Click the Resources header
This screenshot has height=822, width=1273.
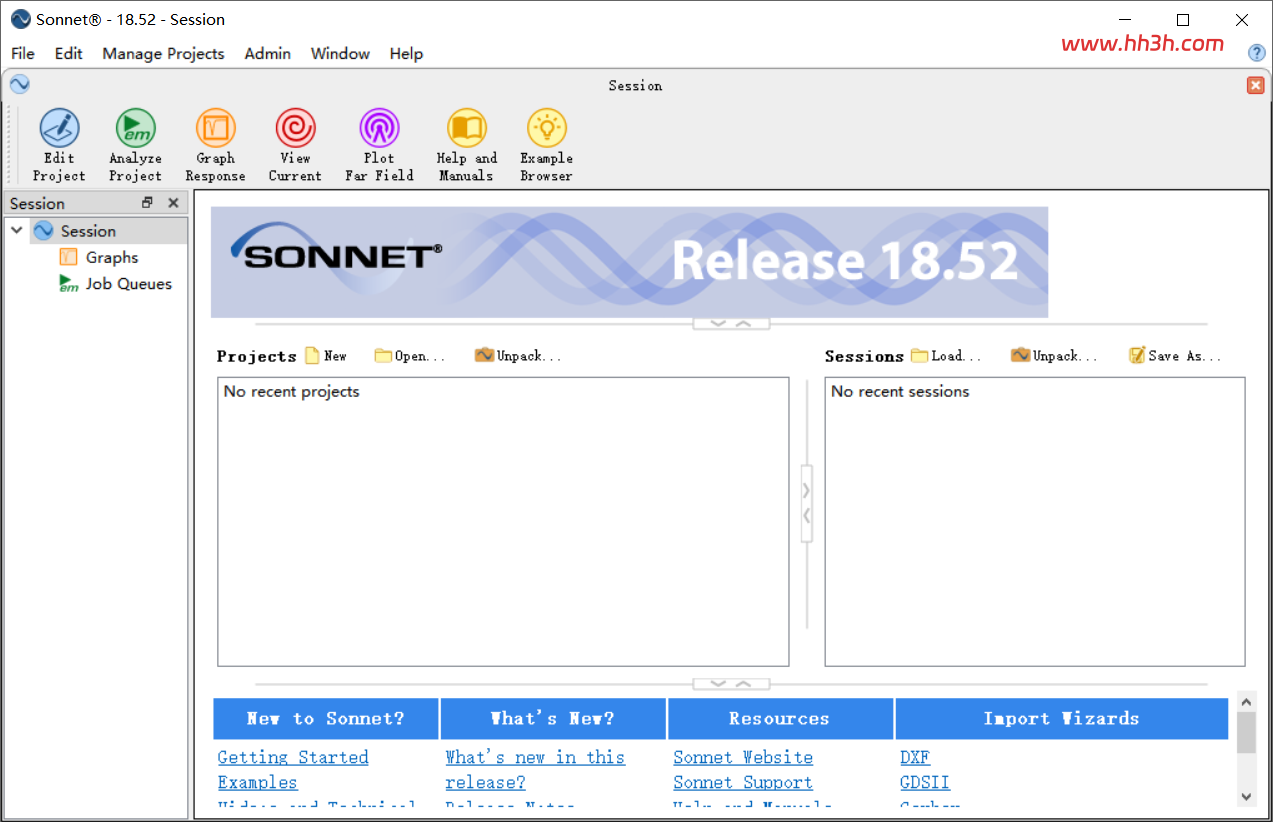tap(780, 718)
